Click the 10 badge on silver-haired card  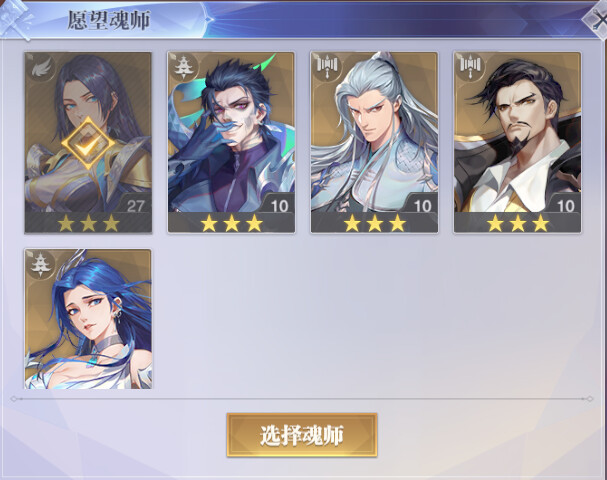click(x=423, y=206)
